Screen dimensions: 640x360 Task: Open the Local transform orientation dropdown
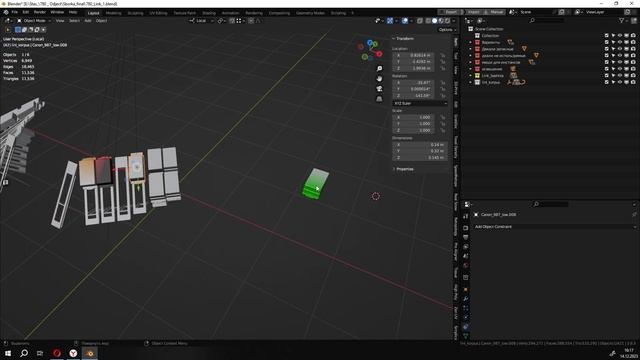[202, 20]
